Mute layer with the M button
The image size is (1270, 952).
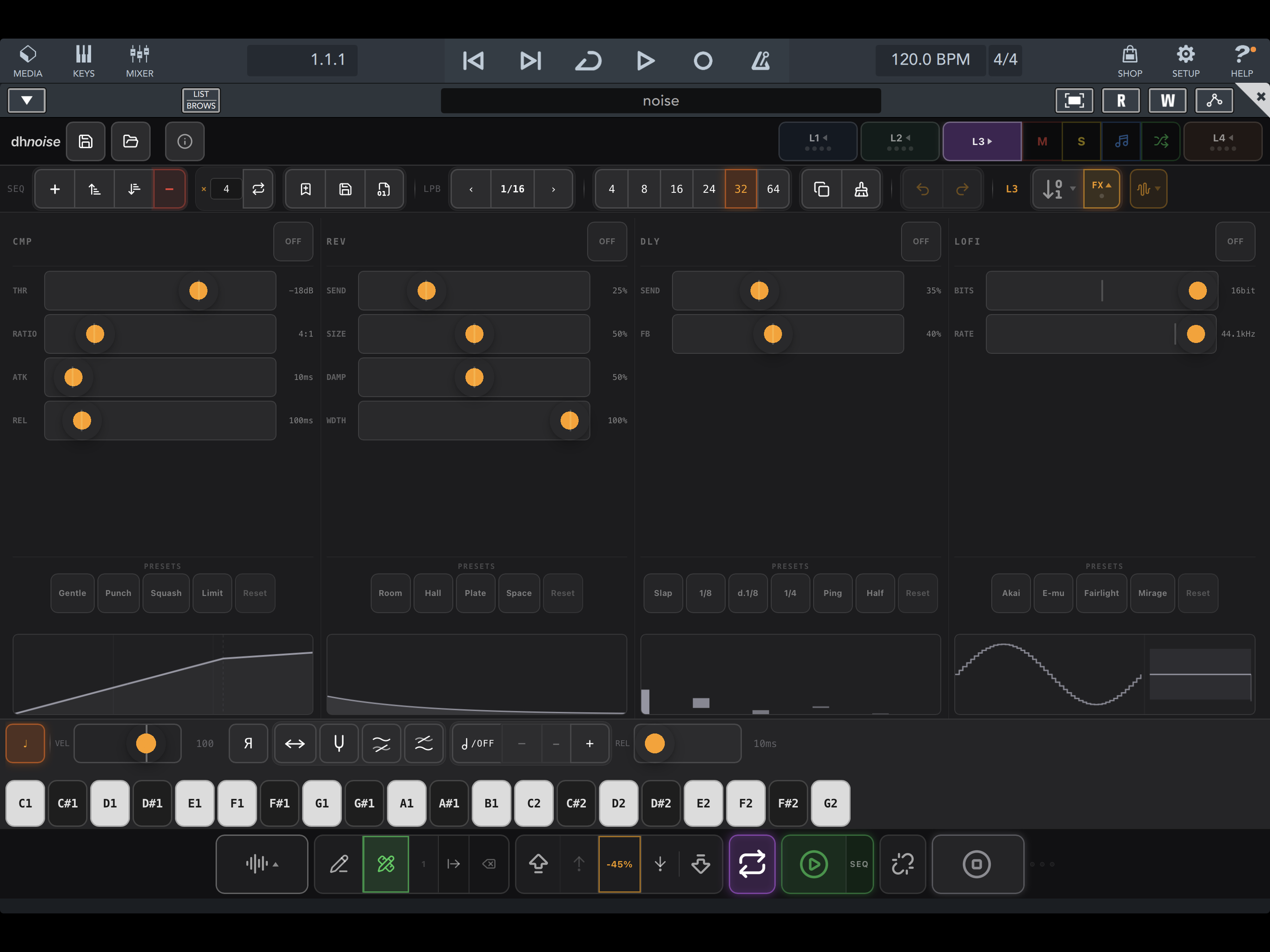click(1042, 141)
